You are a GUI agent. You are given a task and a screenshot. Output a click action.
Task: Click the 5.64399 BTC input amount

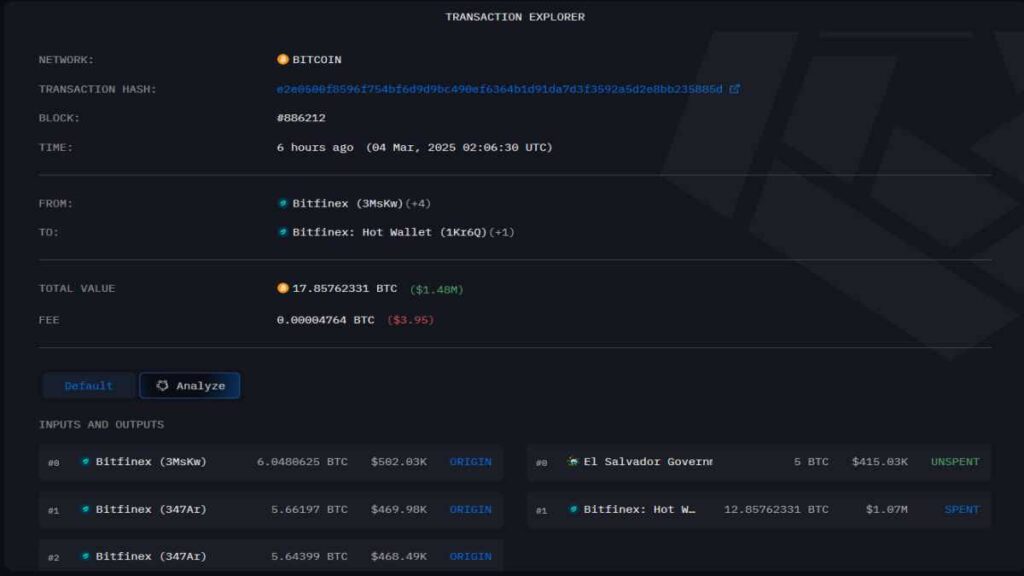point(309,556)
